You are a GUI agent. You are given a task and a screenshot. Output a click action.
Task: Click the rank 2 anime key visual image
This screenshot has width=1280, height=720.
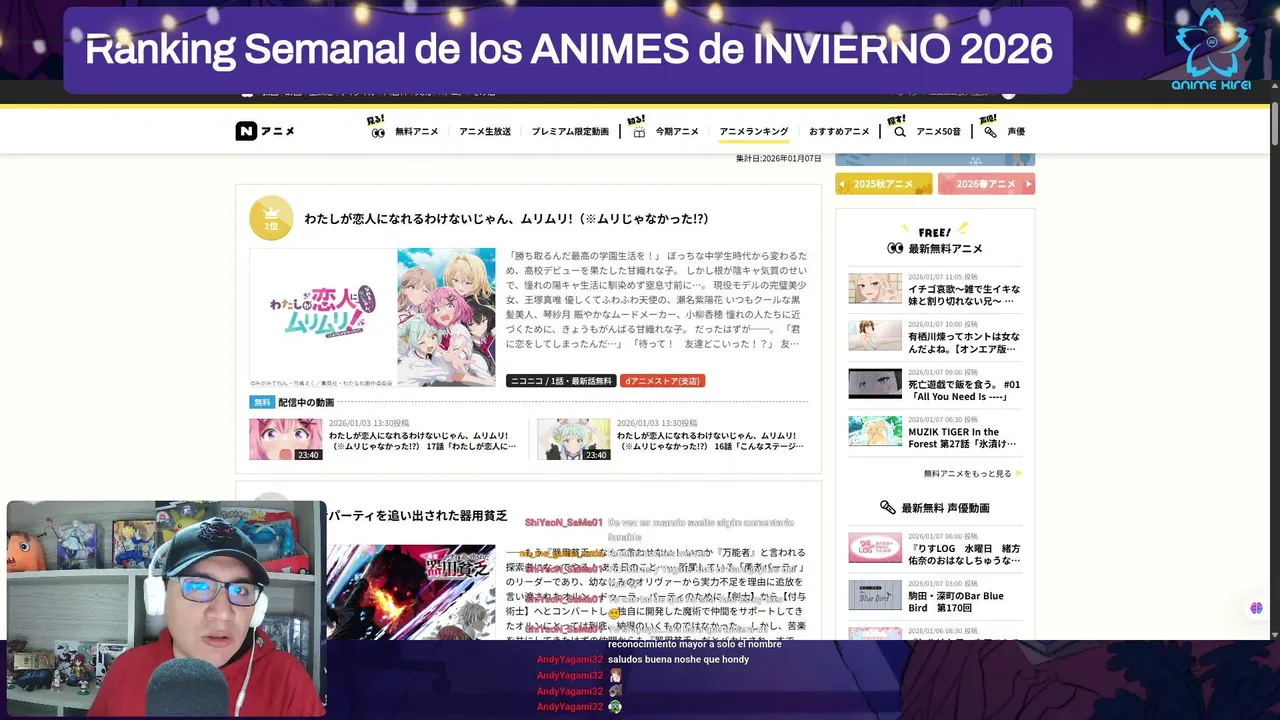(411, 592)
